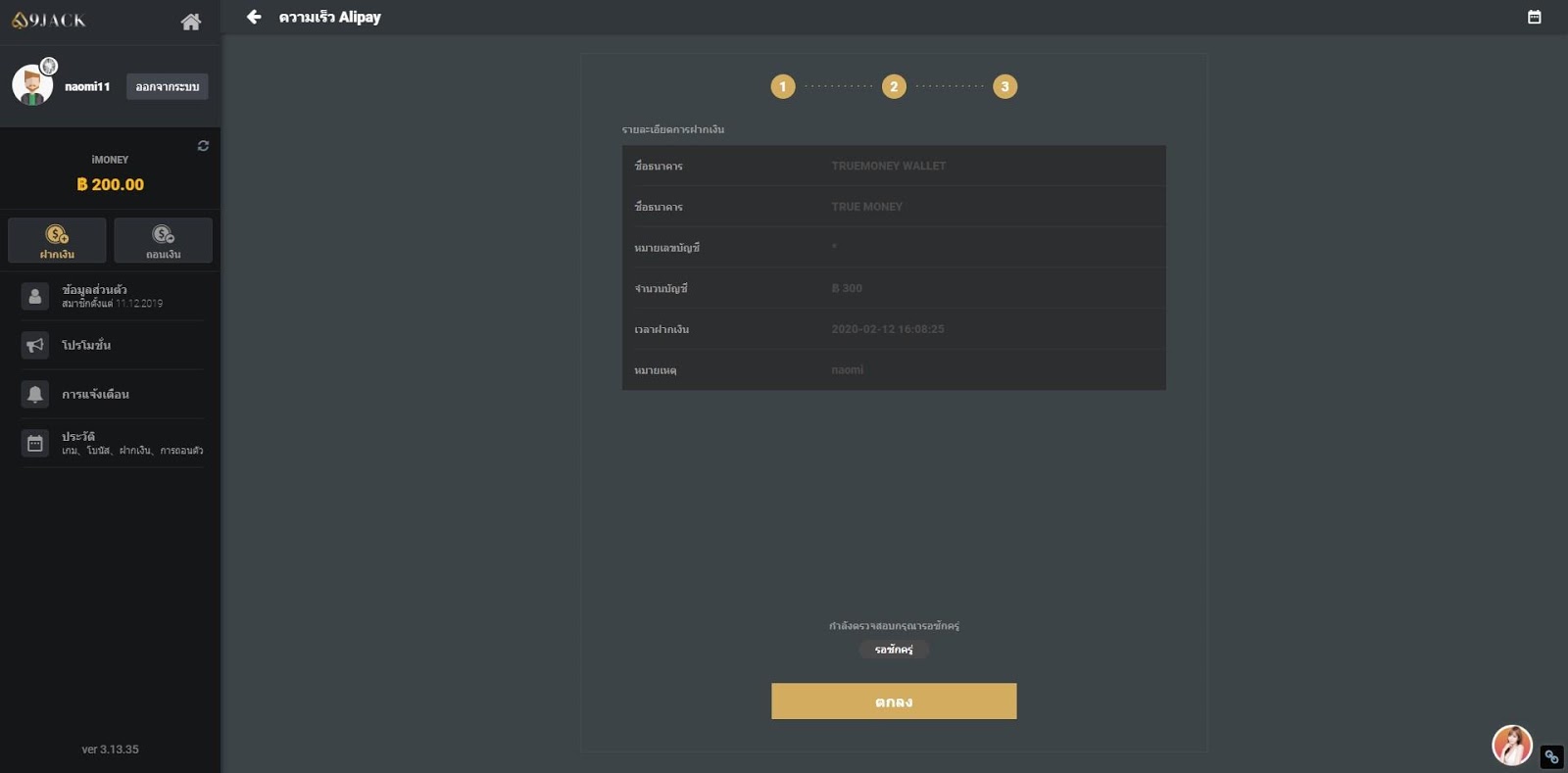
Task: Click the deposit time 2020-02-12 16:08:25
Action: [x=888, y=329]
